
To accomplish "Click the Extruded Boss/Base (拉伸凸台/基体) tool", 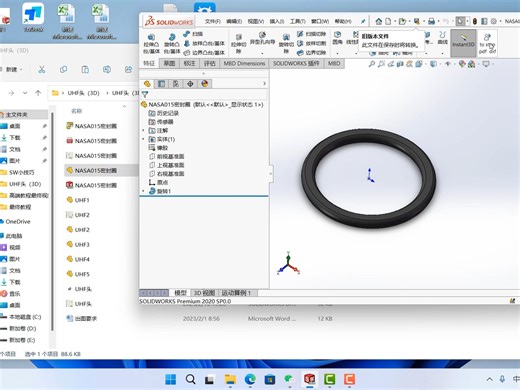I will click(151, 43).
